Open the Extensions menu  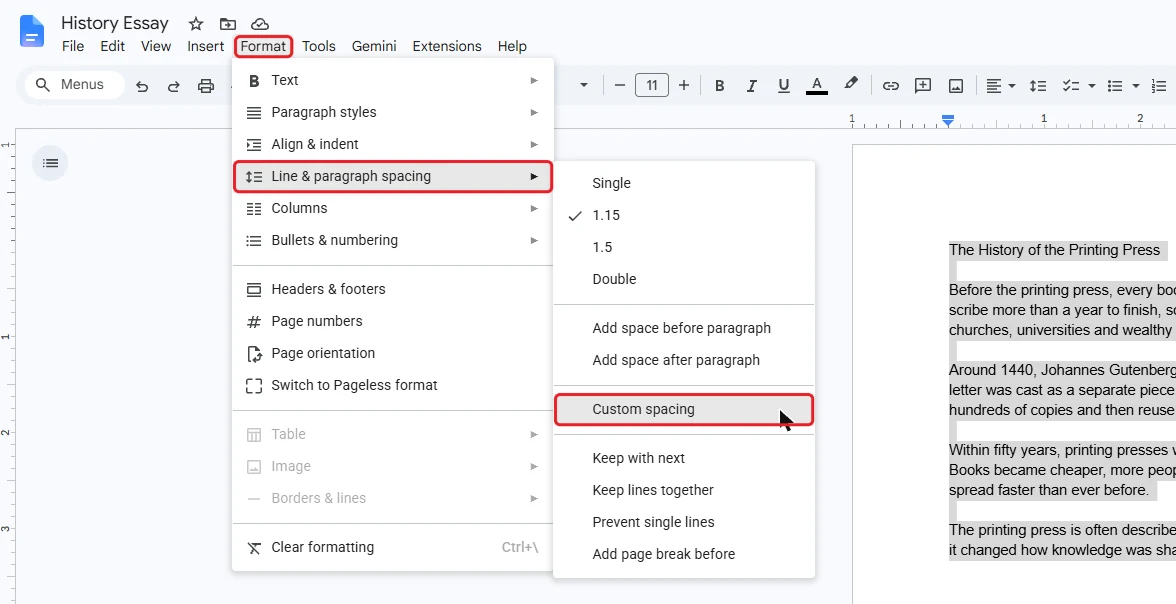pyautogui.click(x=447, y=46)
